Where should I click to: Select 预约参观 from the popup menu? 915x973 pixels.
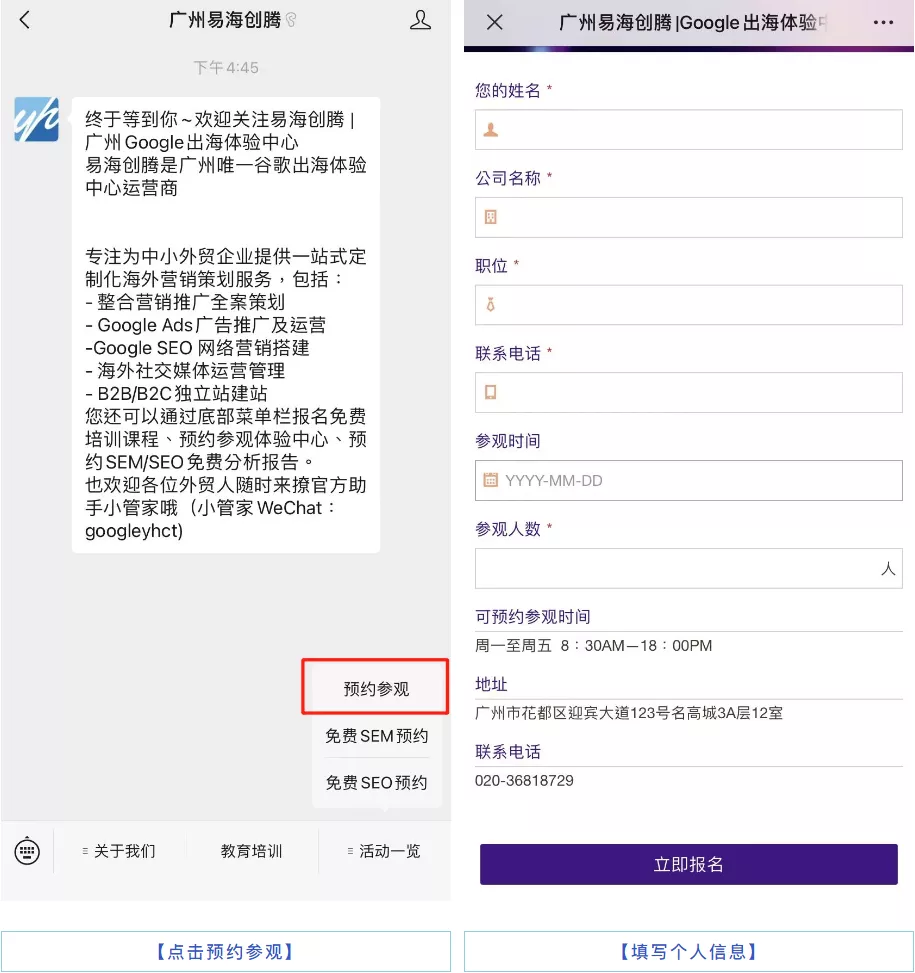point(376,688)
